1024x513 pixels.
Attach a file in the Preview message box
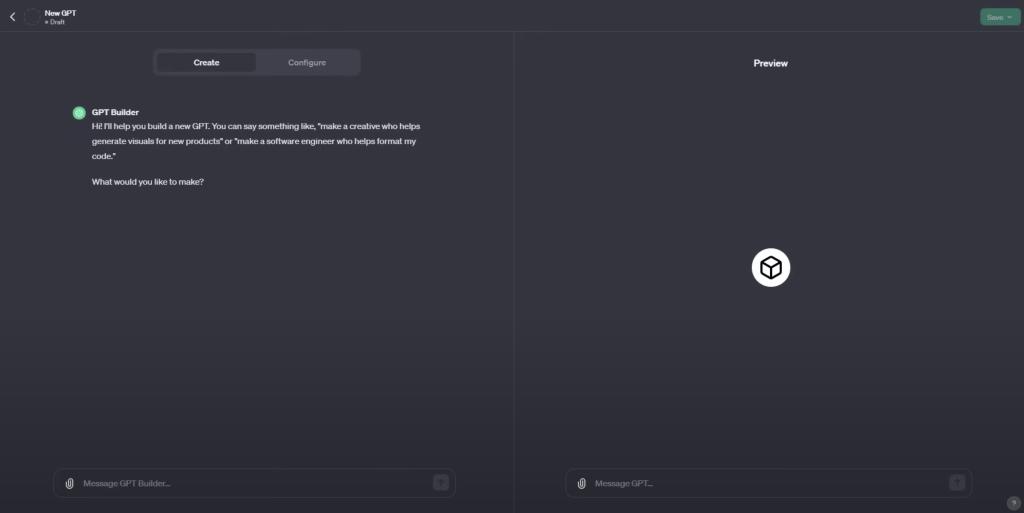coord(581,484)
